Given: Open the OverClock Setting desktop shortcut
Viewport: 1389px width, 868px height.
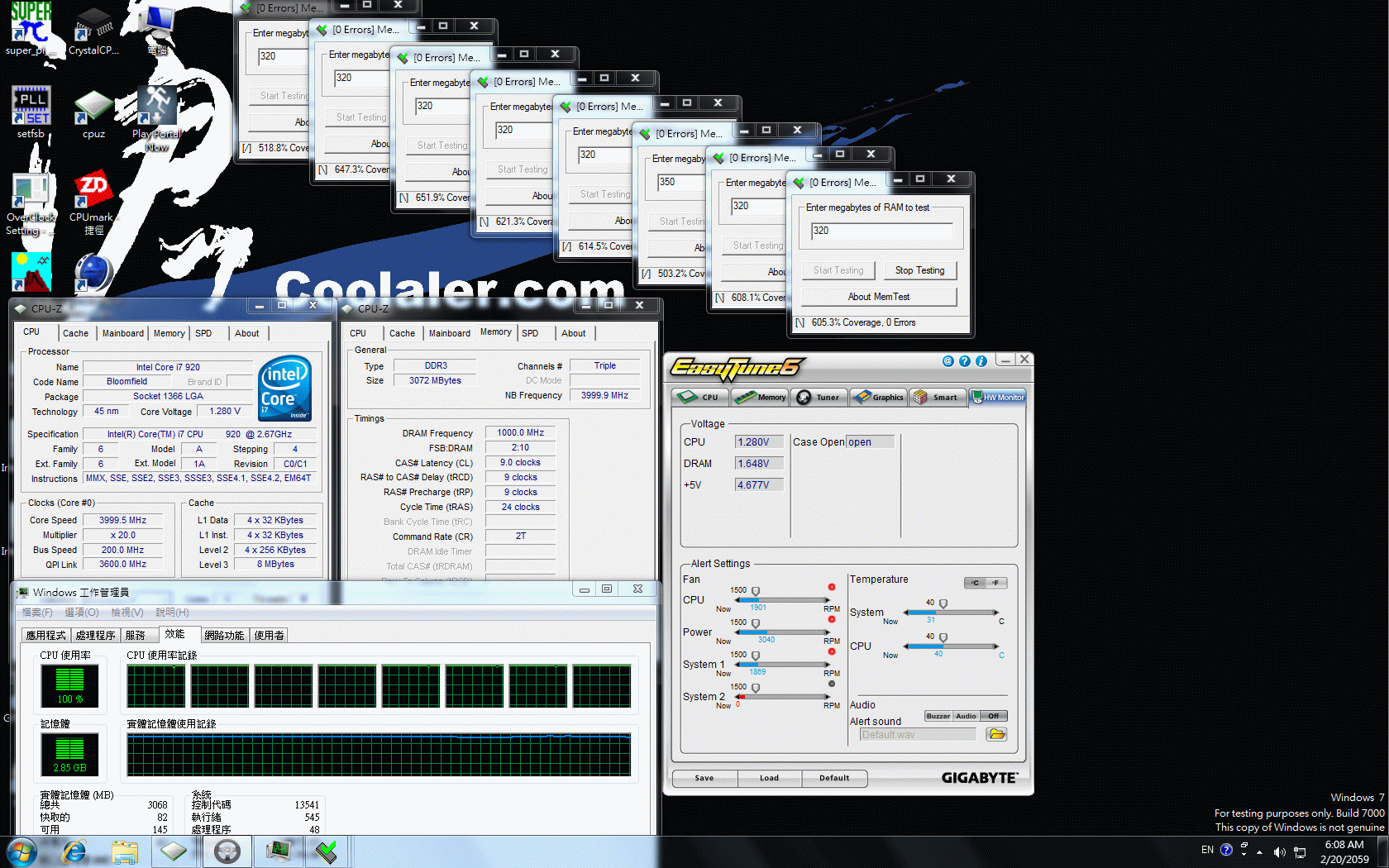Looking at the screenshot, I should coord(31,203).
